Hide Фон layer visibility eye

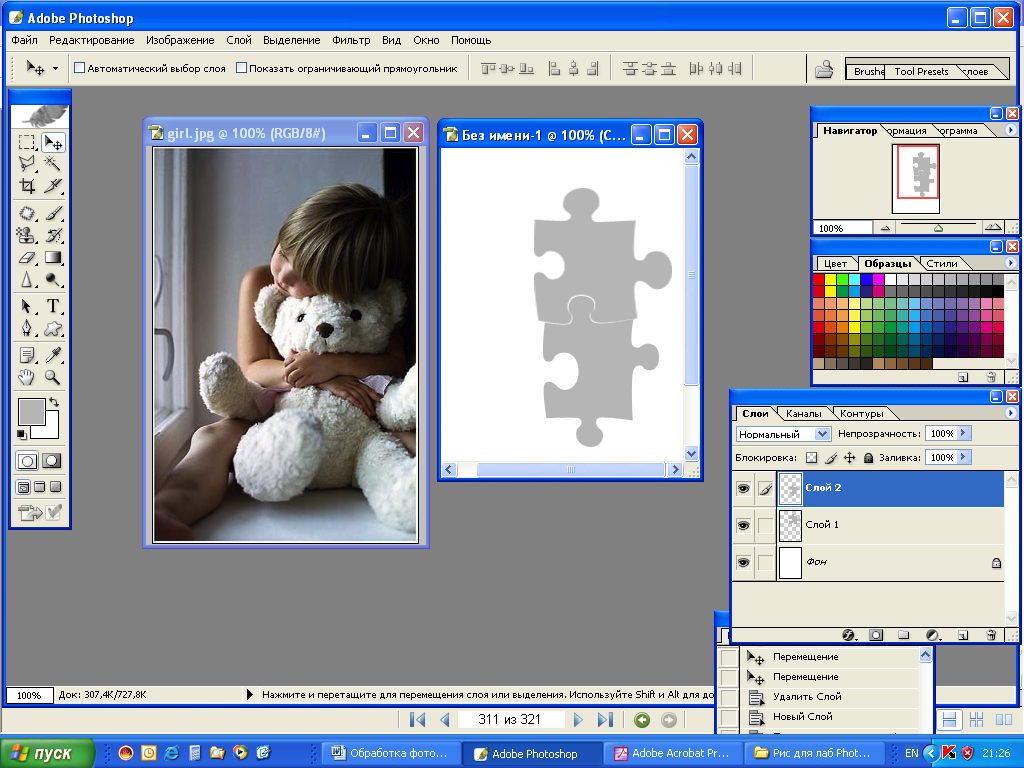[743, 562]
